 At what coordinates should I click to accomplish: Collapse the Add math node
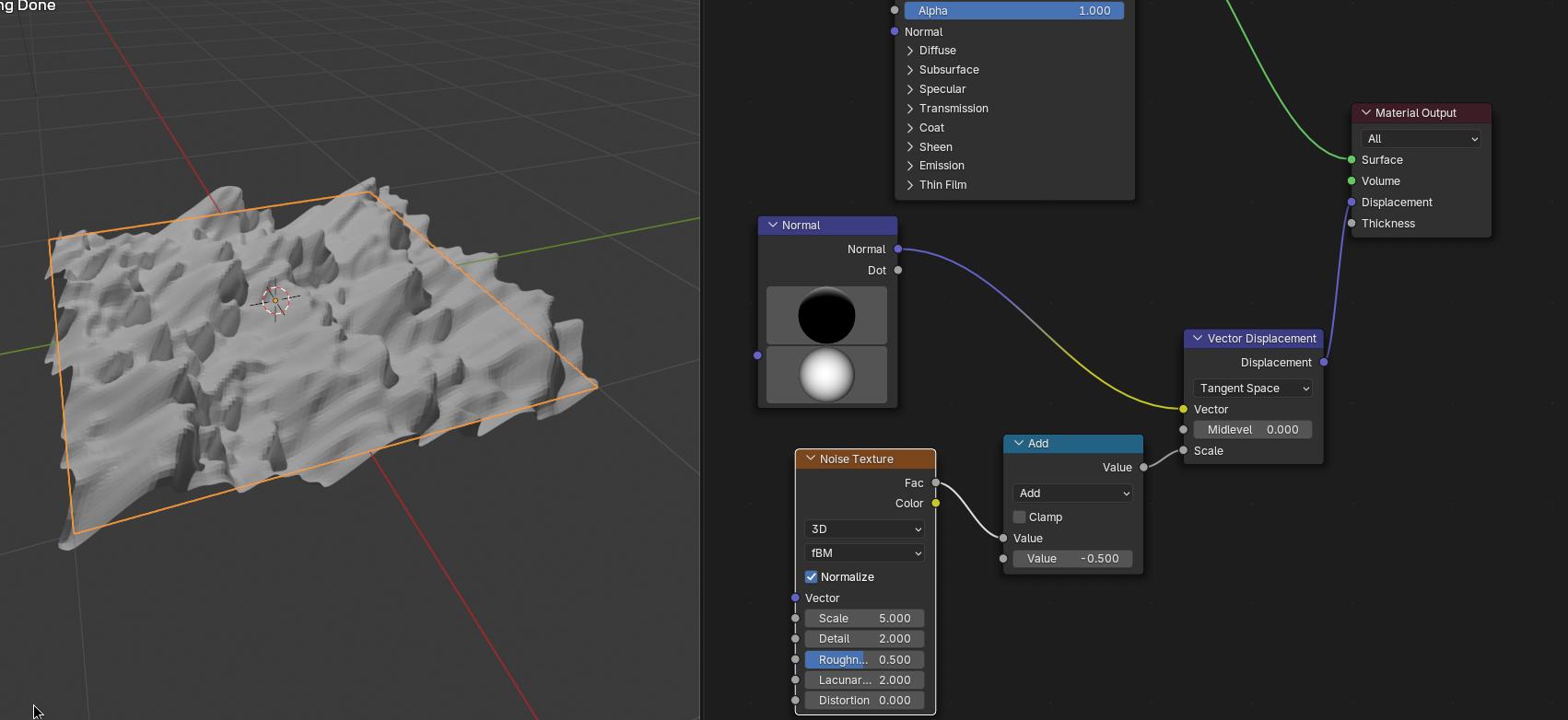point(1018,444)
